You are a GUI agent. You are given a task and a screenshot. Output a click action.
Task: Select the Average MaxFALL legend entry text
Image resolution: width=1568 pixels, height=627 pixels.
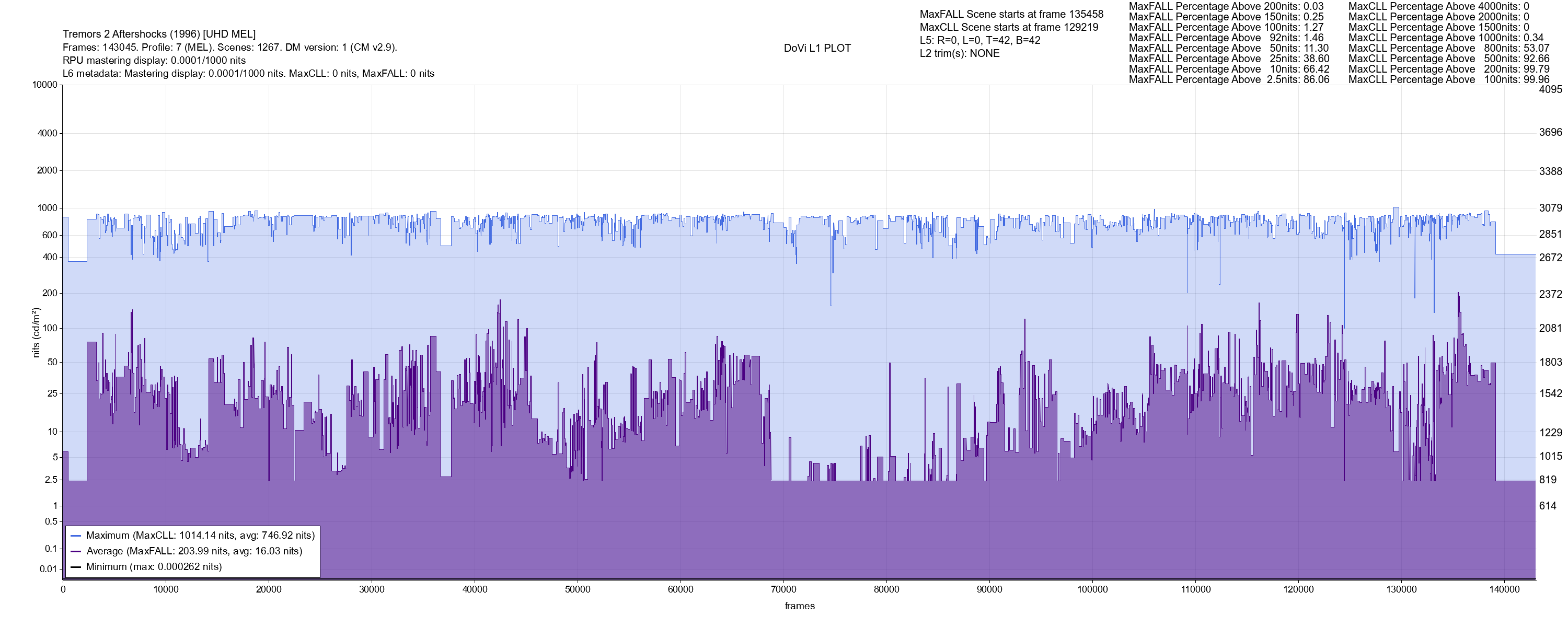(194, 551)
